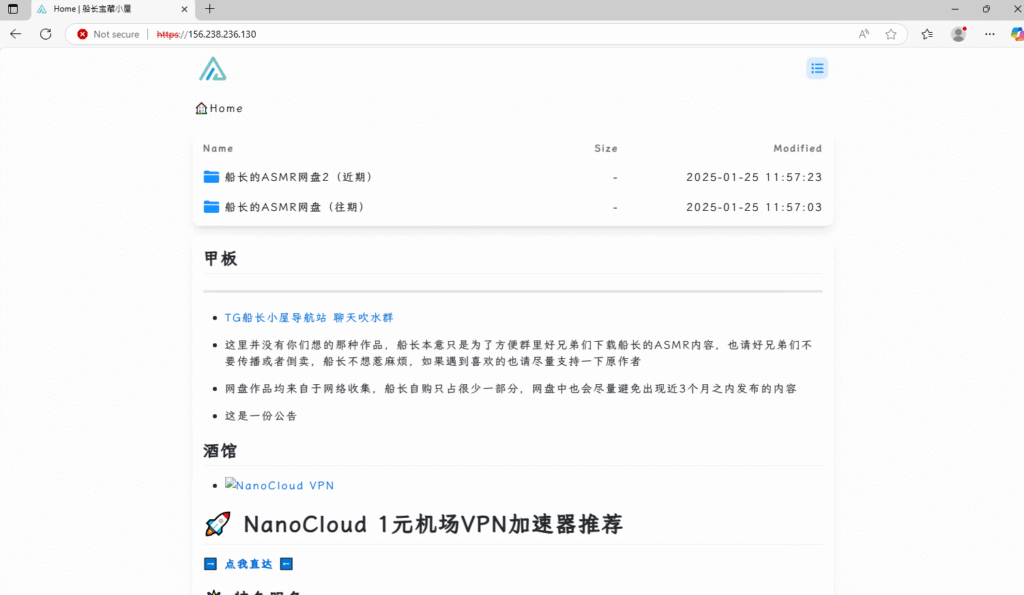Click the AList site logo

click(x=212, y=69)
